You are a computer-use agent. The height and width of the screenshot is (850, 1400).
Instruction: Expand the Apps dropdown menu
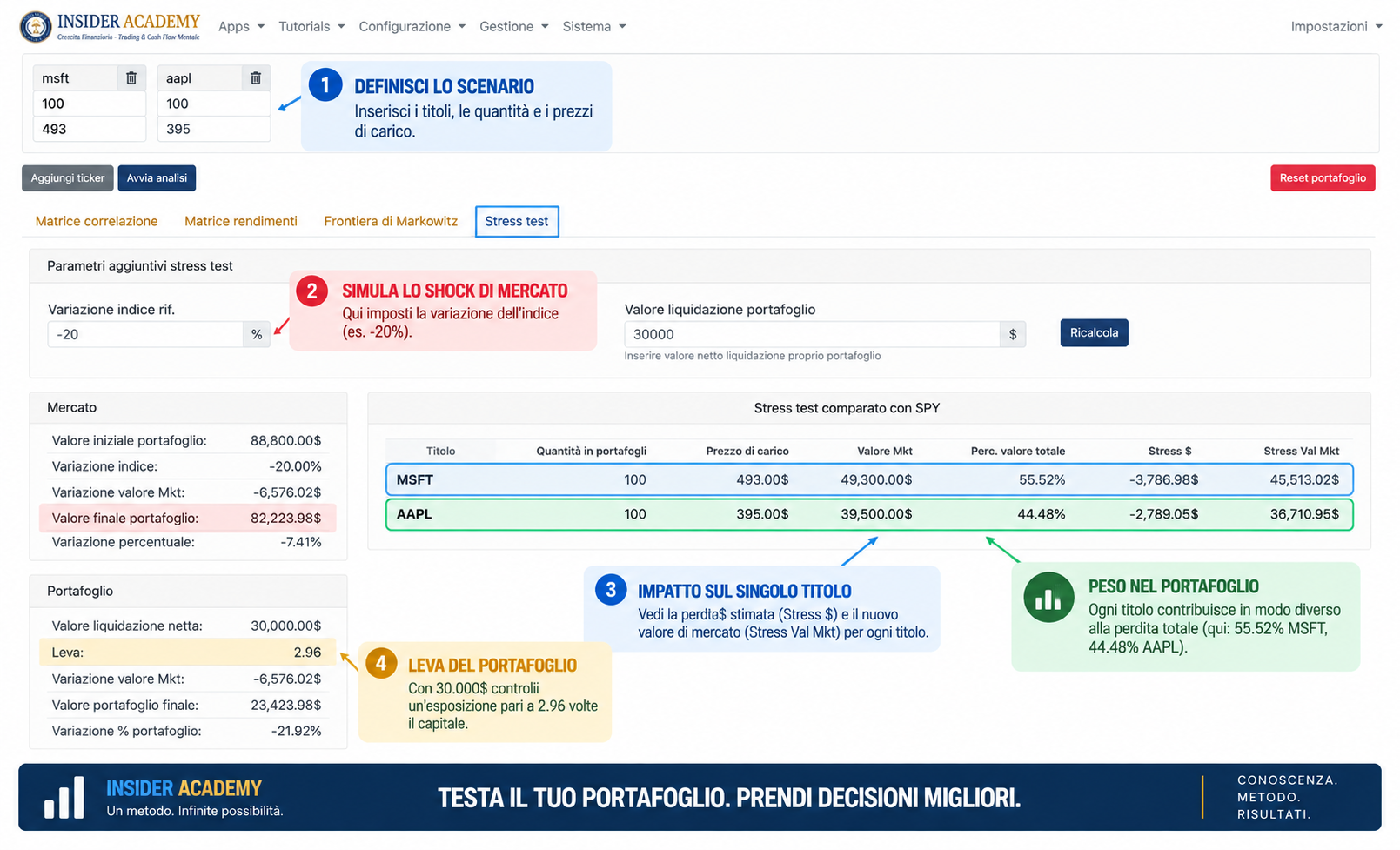pos(241,27)
